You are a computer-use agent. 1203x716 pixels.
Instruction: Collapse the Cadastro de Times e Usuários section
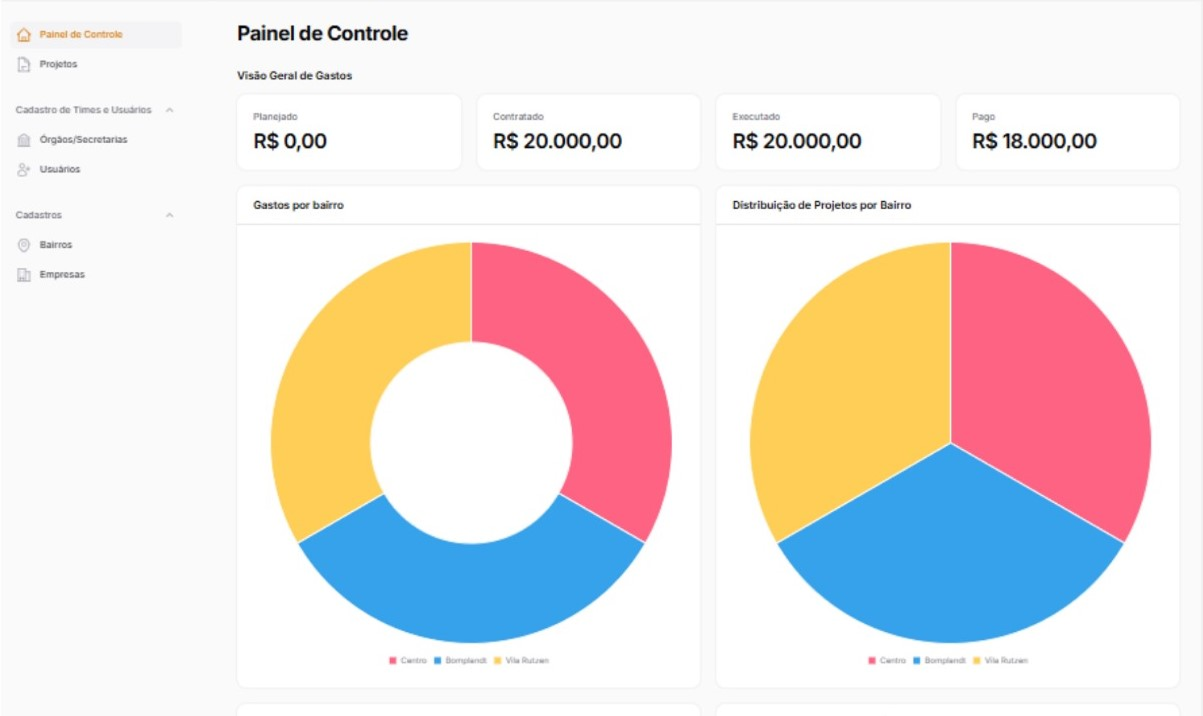[169, 110]
